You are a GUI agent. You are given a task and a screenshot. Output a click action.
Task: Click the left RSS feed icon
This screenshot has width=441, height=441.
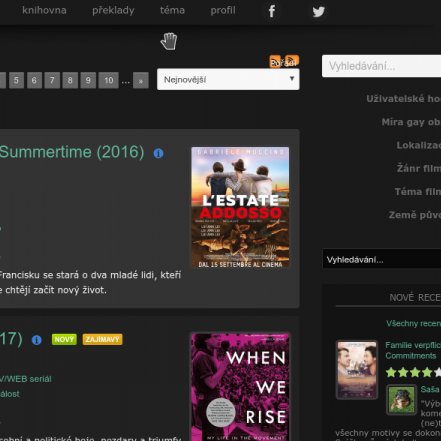pos(275,61)
